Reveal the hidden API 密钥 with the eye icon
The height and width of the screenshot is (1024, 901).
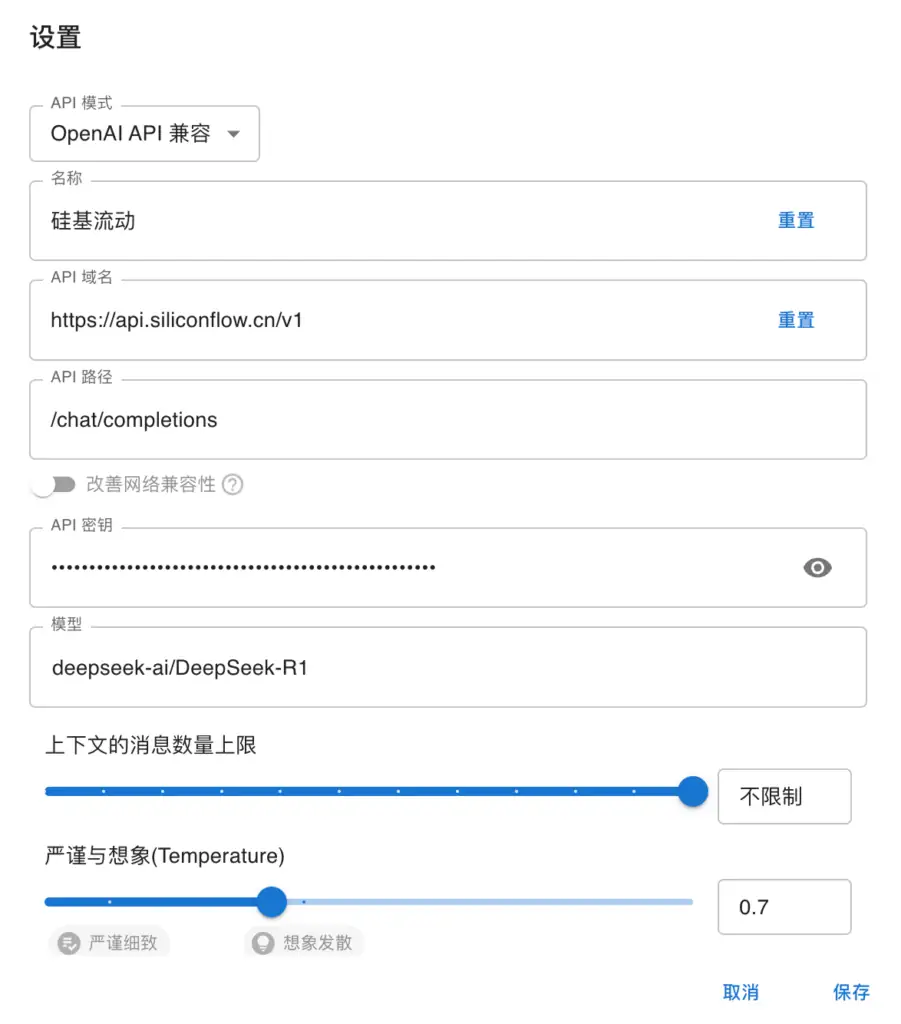[x=817, y=567]
